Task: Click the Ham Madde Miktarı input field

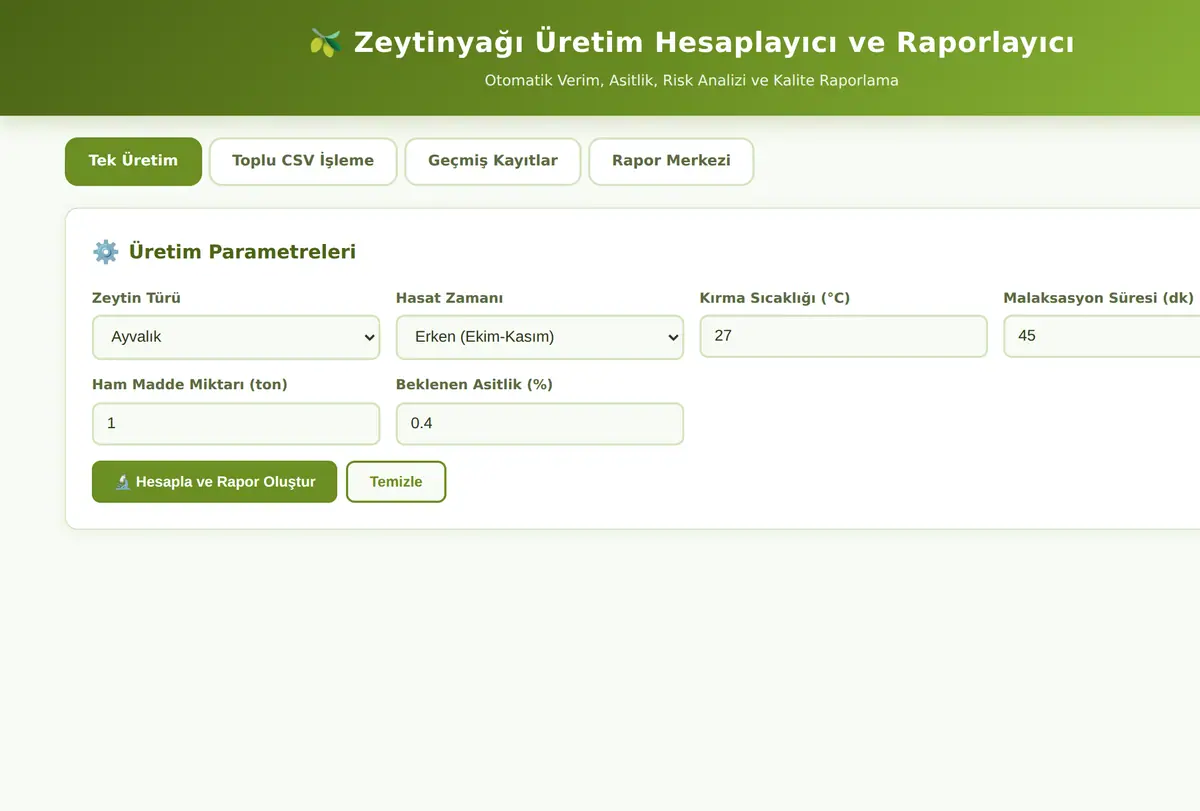Action: click(x=236, y=423)
